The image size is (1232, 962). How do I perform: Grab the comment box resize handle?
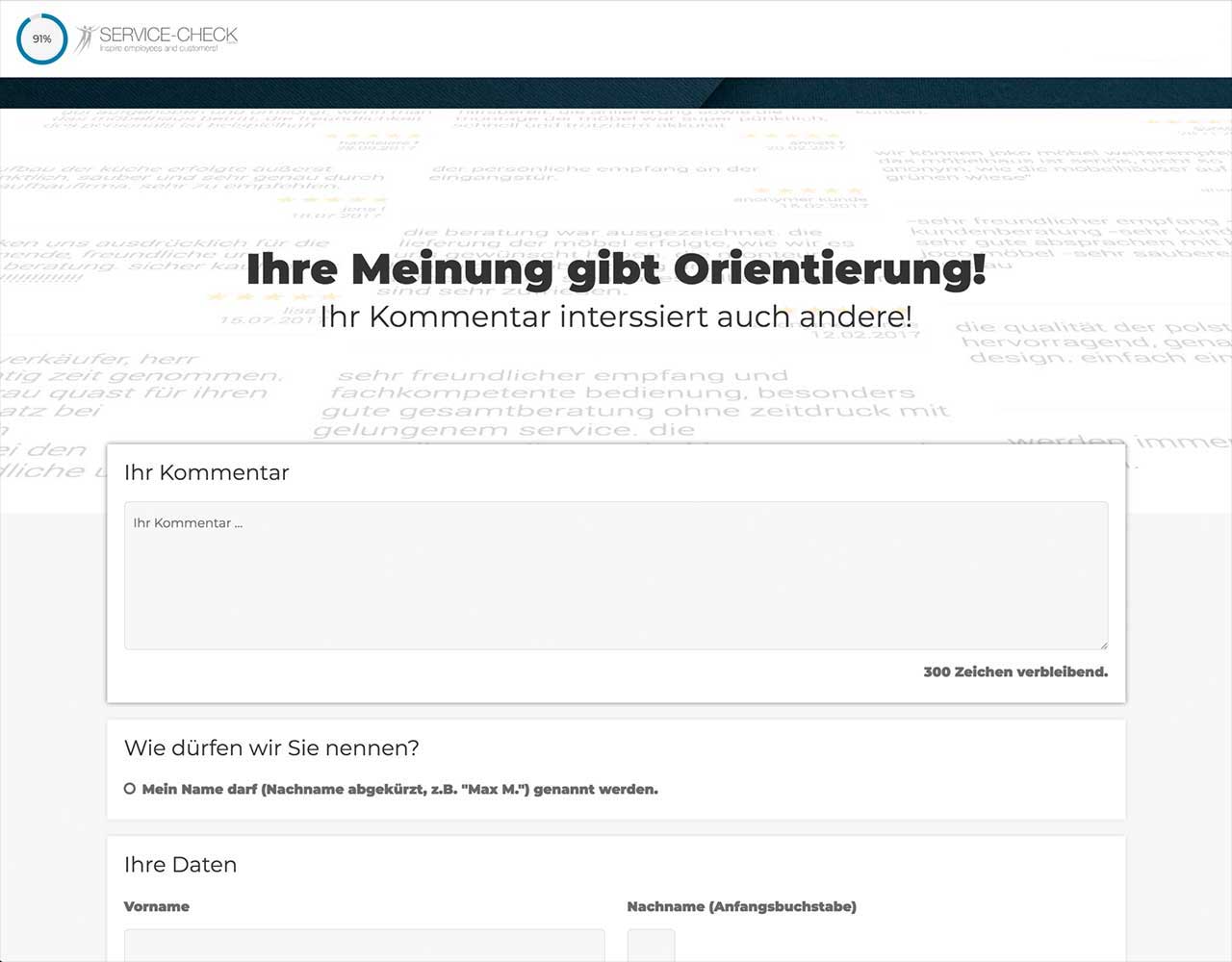coord(1103,645)
